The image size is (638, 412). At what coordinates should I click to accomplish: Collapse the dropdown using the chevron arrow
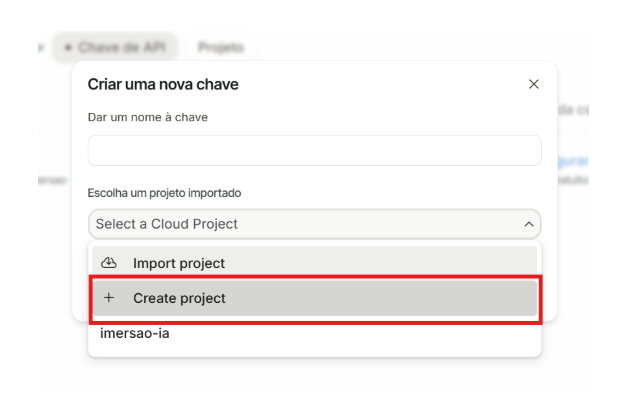(x=529, y=225)
